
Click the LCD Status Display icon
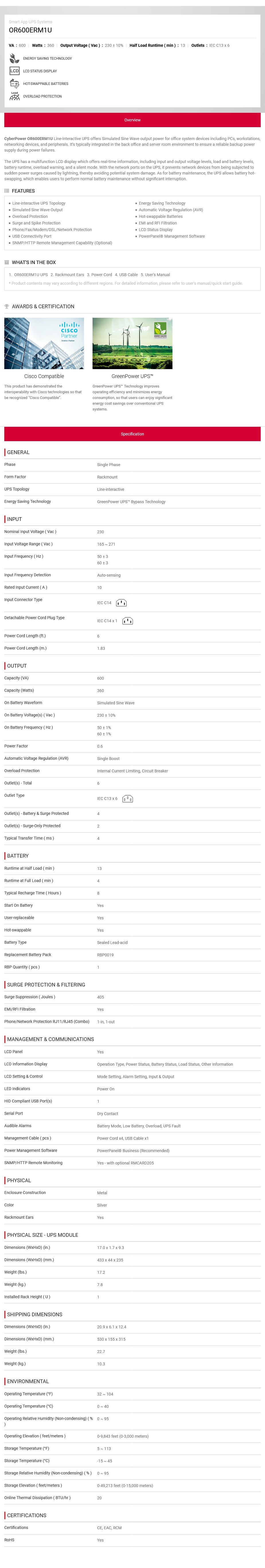(x=14, y=71)
